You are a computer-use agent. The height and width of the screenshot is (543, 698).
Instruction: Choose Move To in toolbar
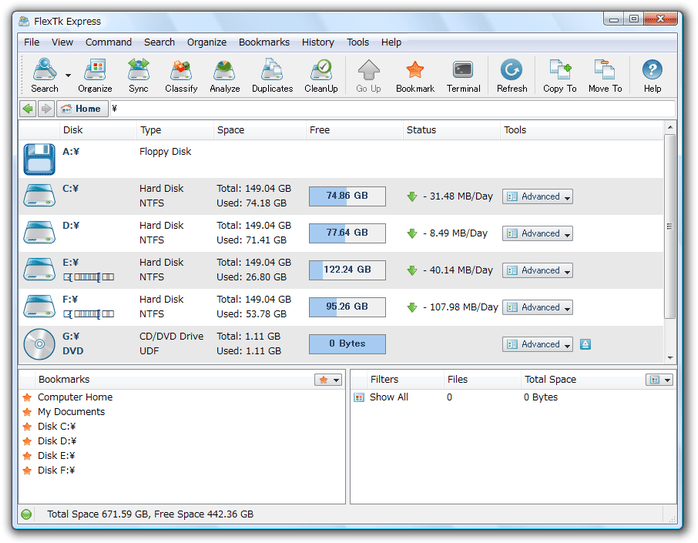tap(605, 76)
